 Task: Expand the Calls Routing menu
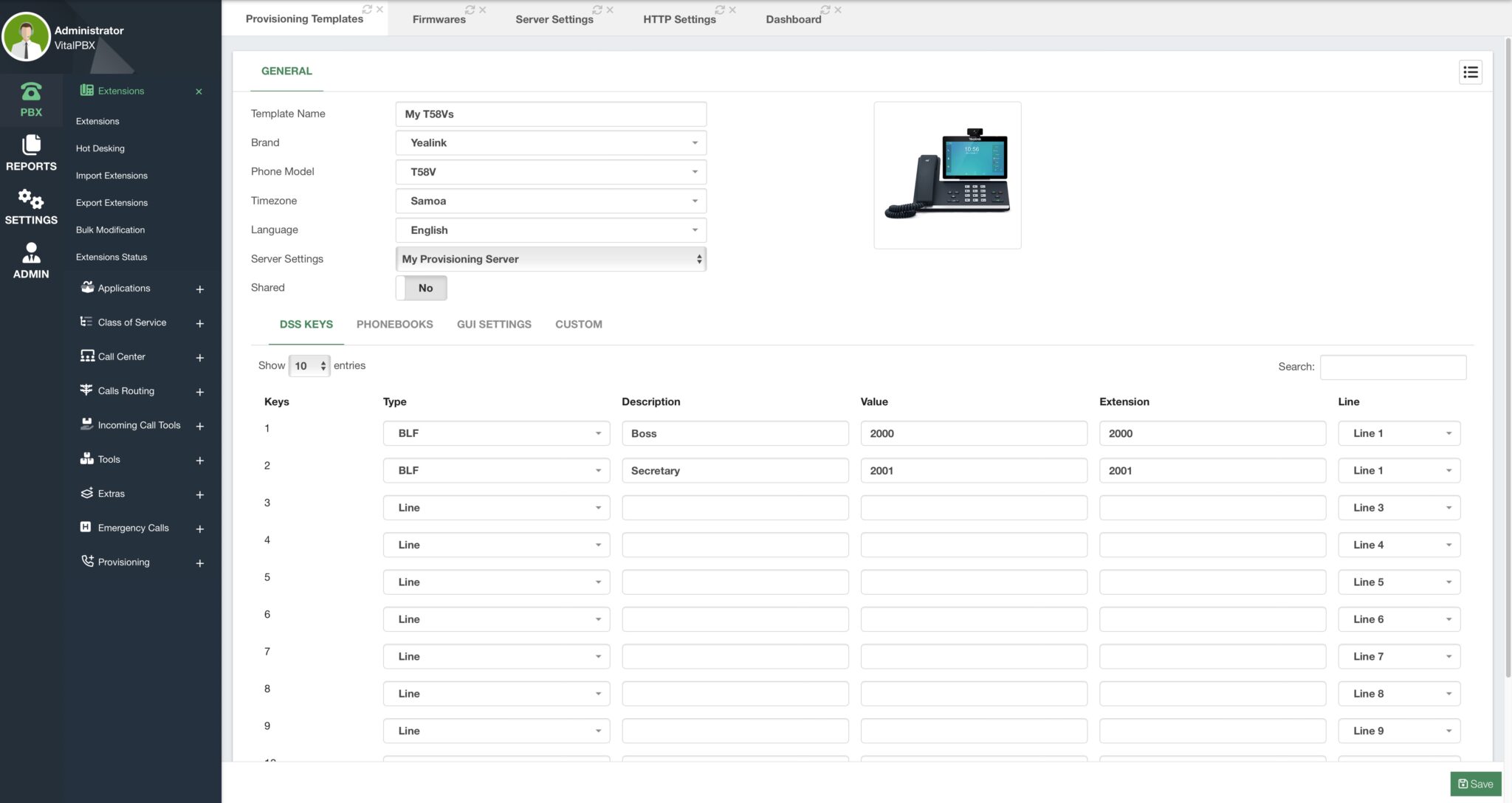(199, 392)
